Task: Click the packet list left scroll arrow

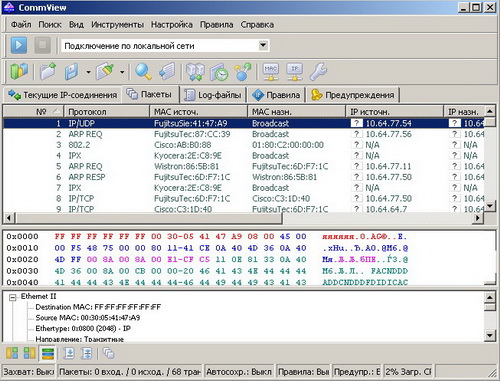Action: 8,218
